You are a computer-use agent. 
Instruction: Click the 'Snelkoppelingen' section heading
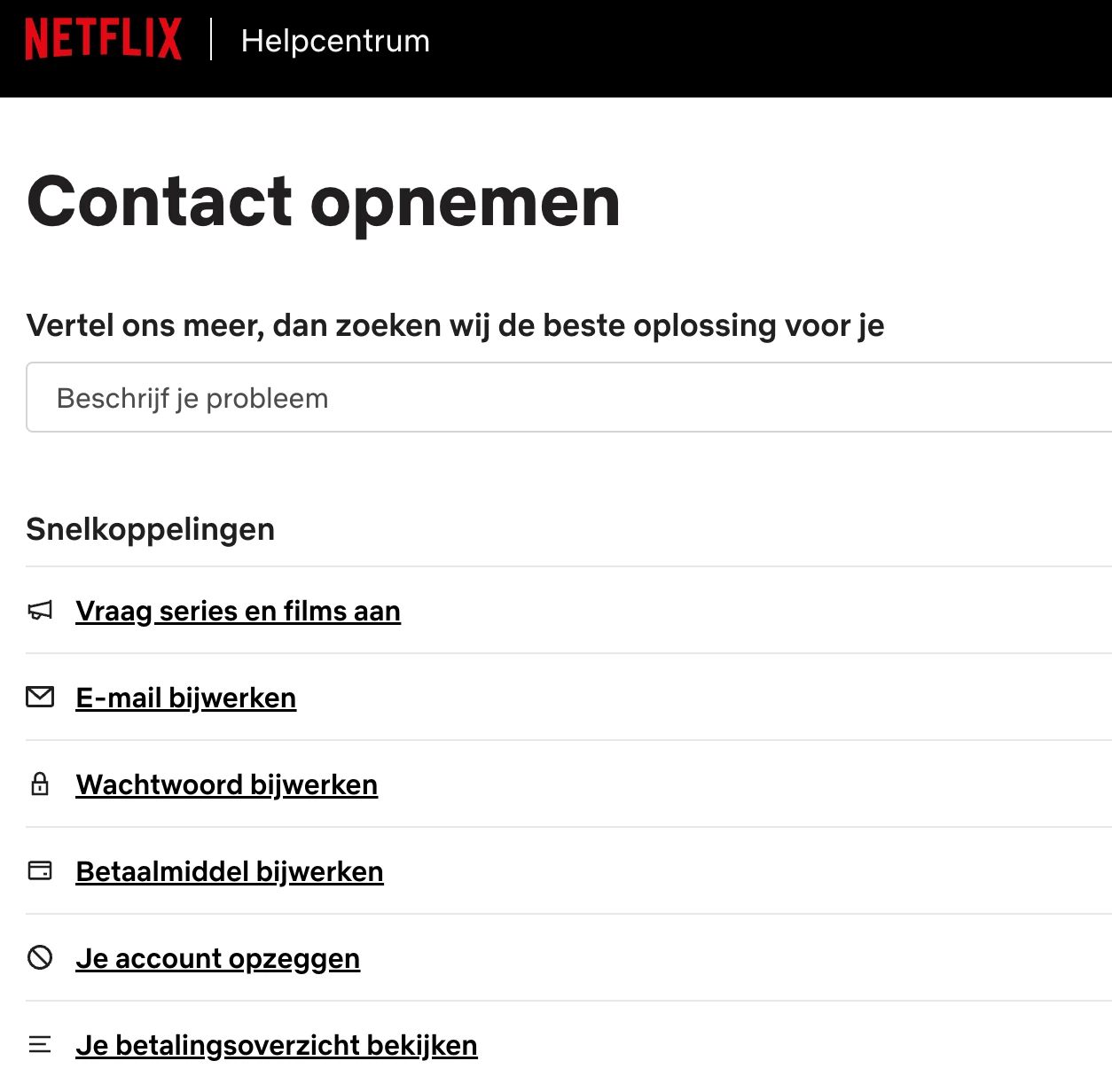point(151,529)
